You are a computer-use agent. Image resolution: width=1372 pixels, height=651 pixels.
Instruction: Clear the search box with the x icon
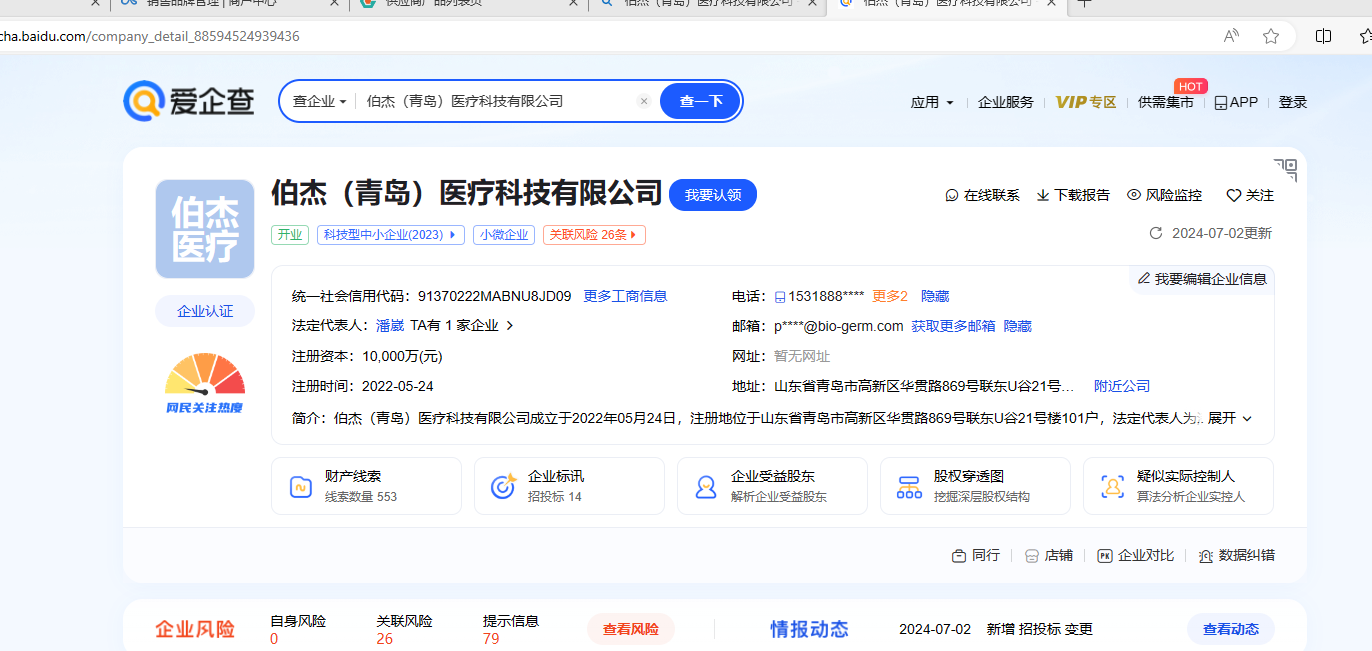tap(644, 101)
